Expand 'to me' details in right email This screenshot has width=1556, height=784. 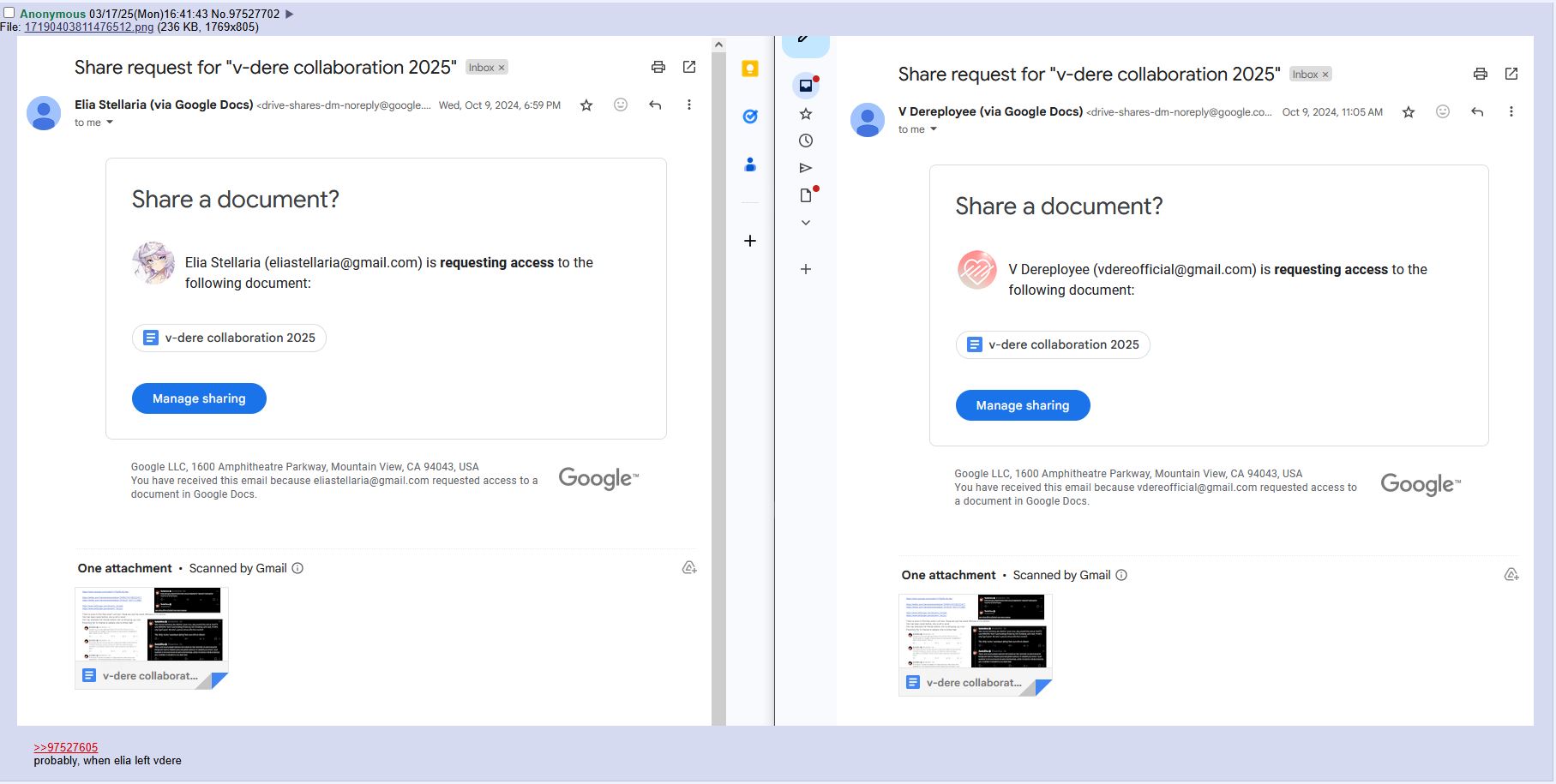(x=934, y=129)
